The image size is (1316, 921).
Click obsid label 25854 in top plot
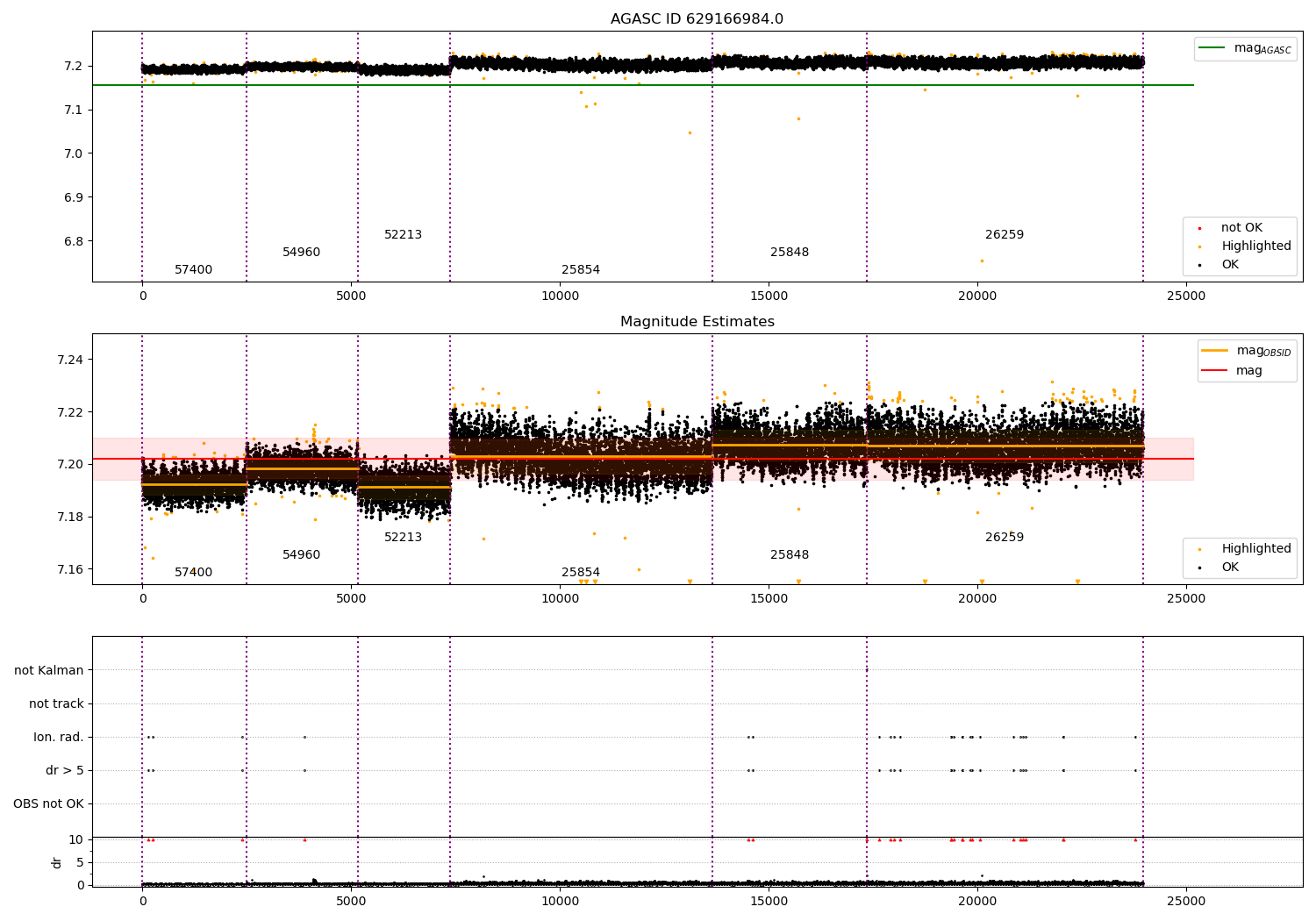[x=581, y=269]
